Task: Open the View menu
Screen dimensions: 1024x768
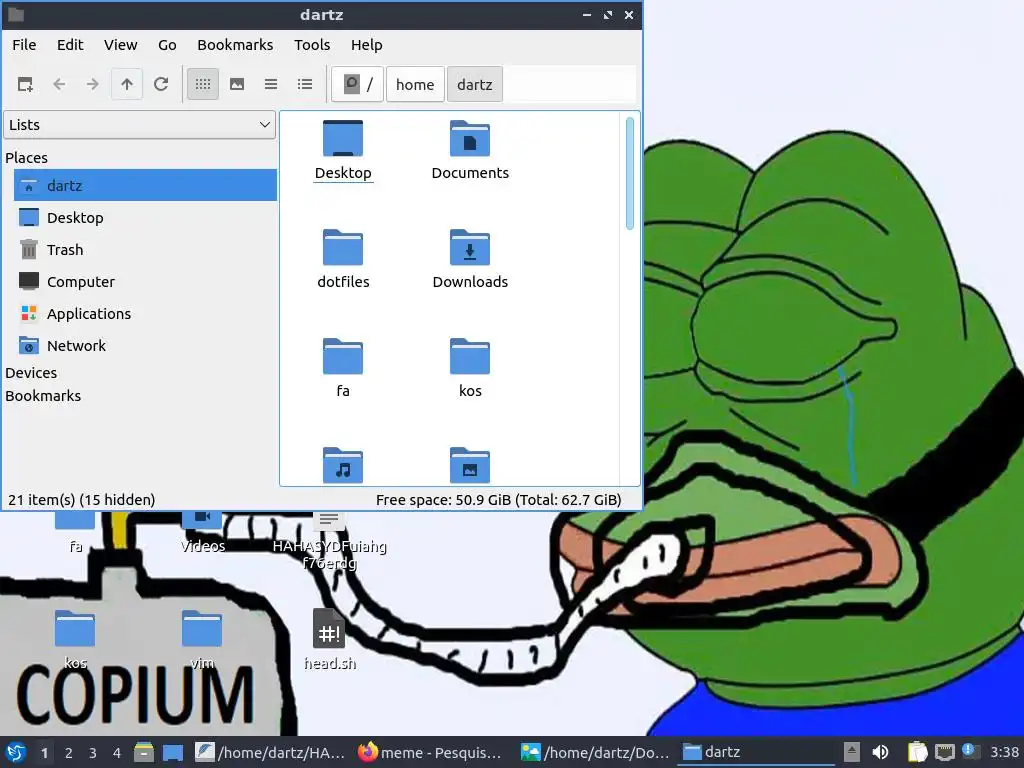Action: pyautogui.click(x=121, y=45)
